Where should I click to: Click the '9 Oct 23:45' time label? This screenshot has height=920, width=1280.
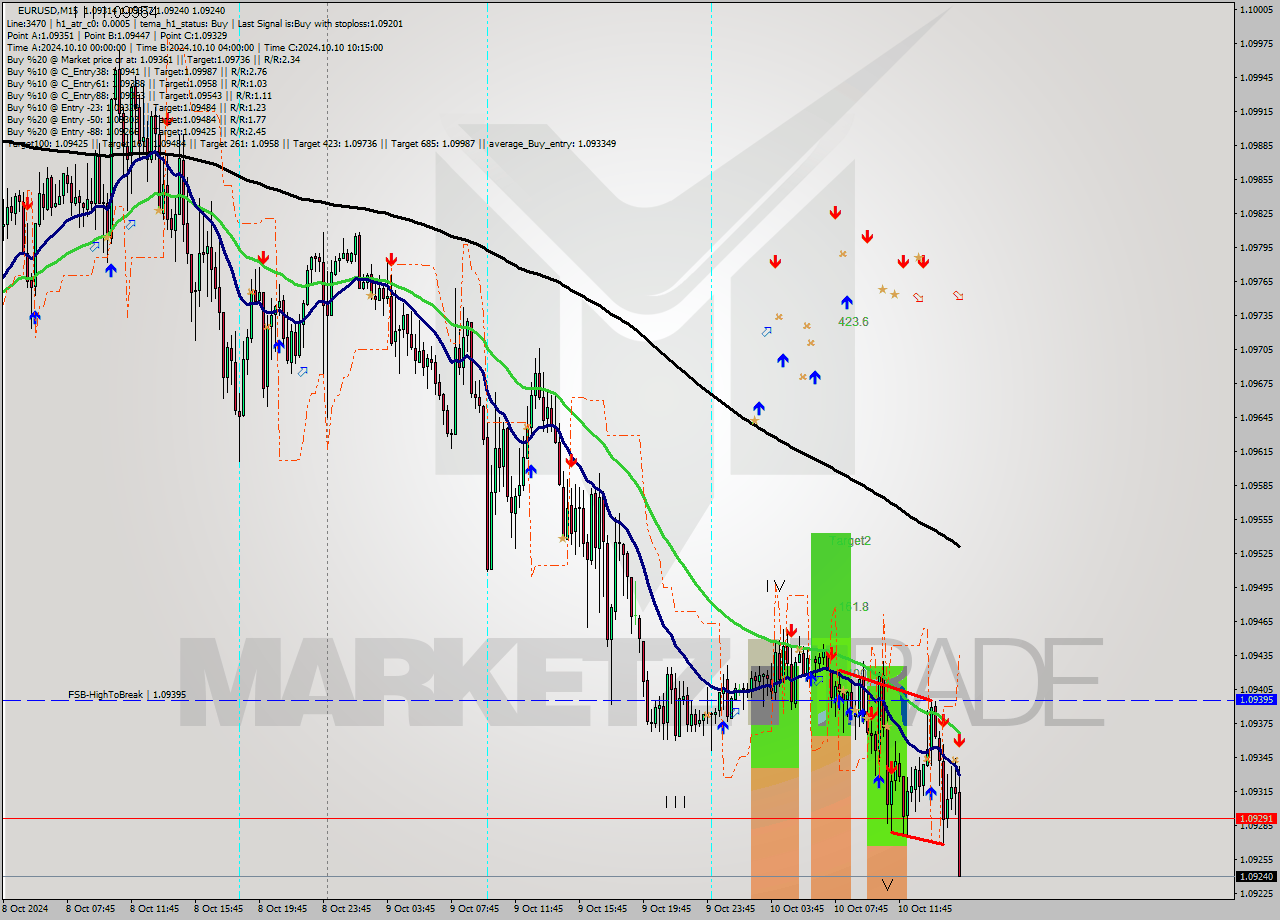[x=732, y=909]
